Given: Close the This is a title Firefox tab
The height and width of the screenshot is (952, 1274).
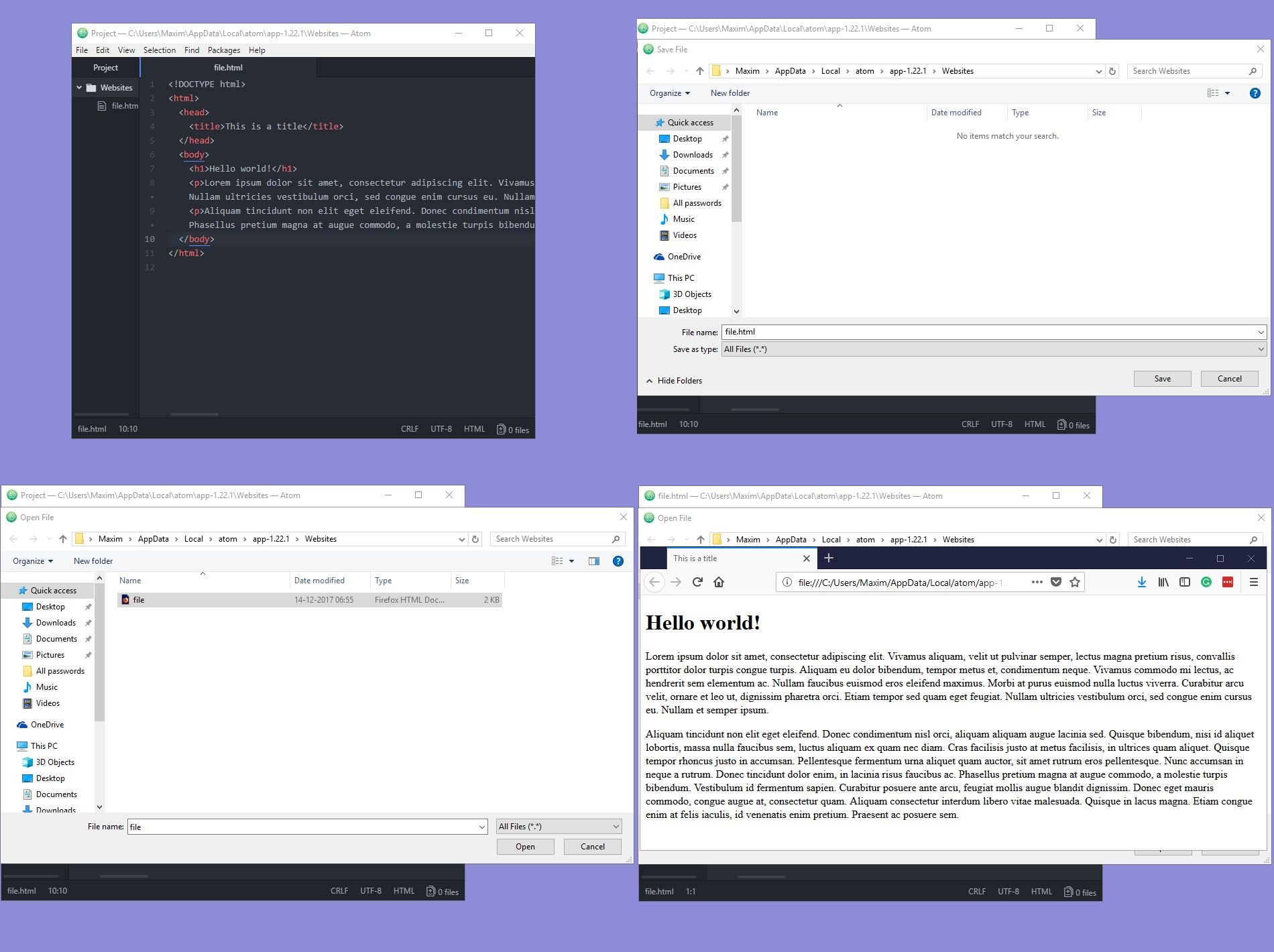Looking at the screenshot, I should pos(807,558).
